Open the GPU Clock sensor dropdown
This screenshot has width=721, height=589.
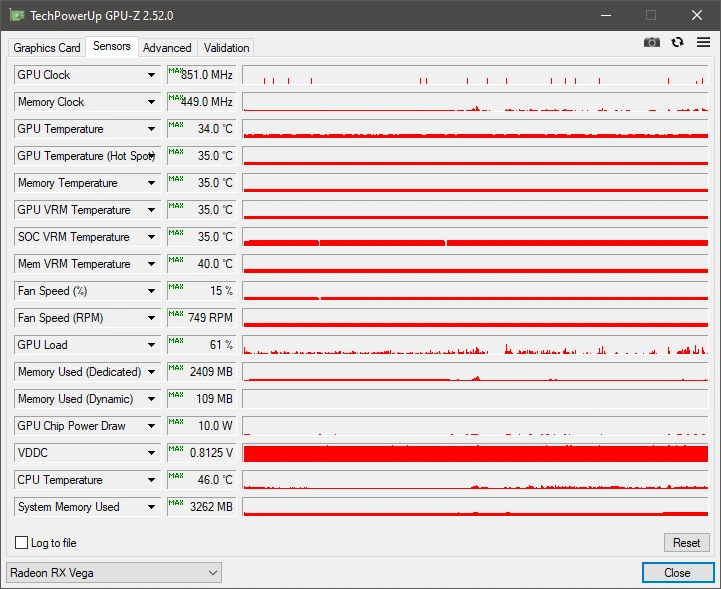click(x=87, y=74)
